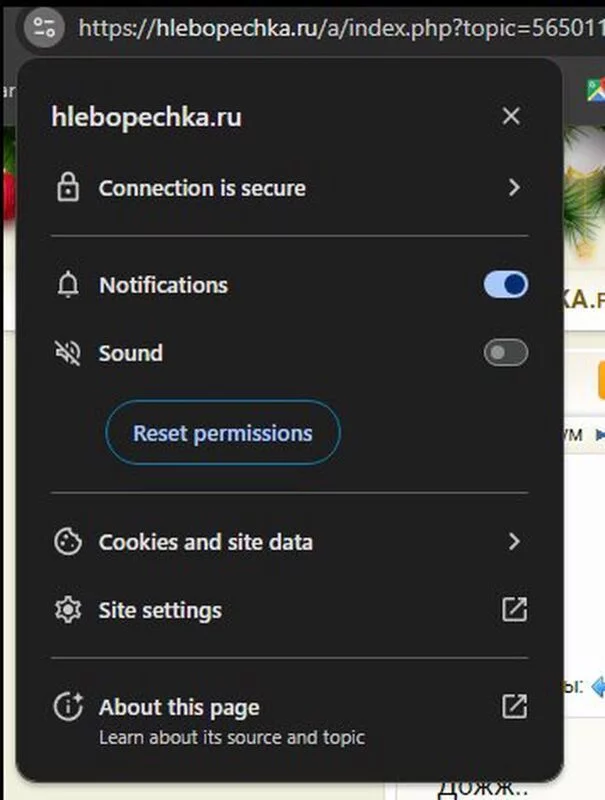
Task: Open the Cookies and site data entry
Action: (x=205, y=542)
